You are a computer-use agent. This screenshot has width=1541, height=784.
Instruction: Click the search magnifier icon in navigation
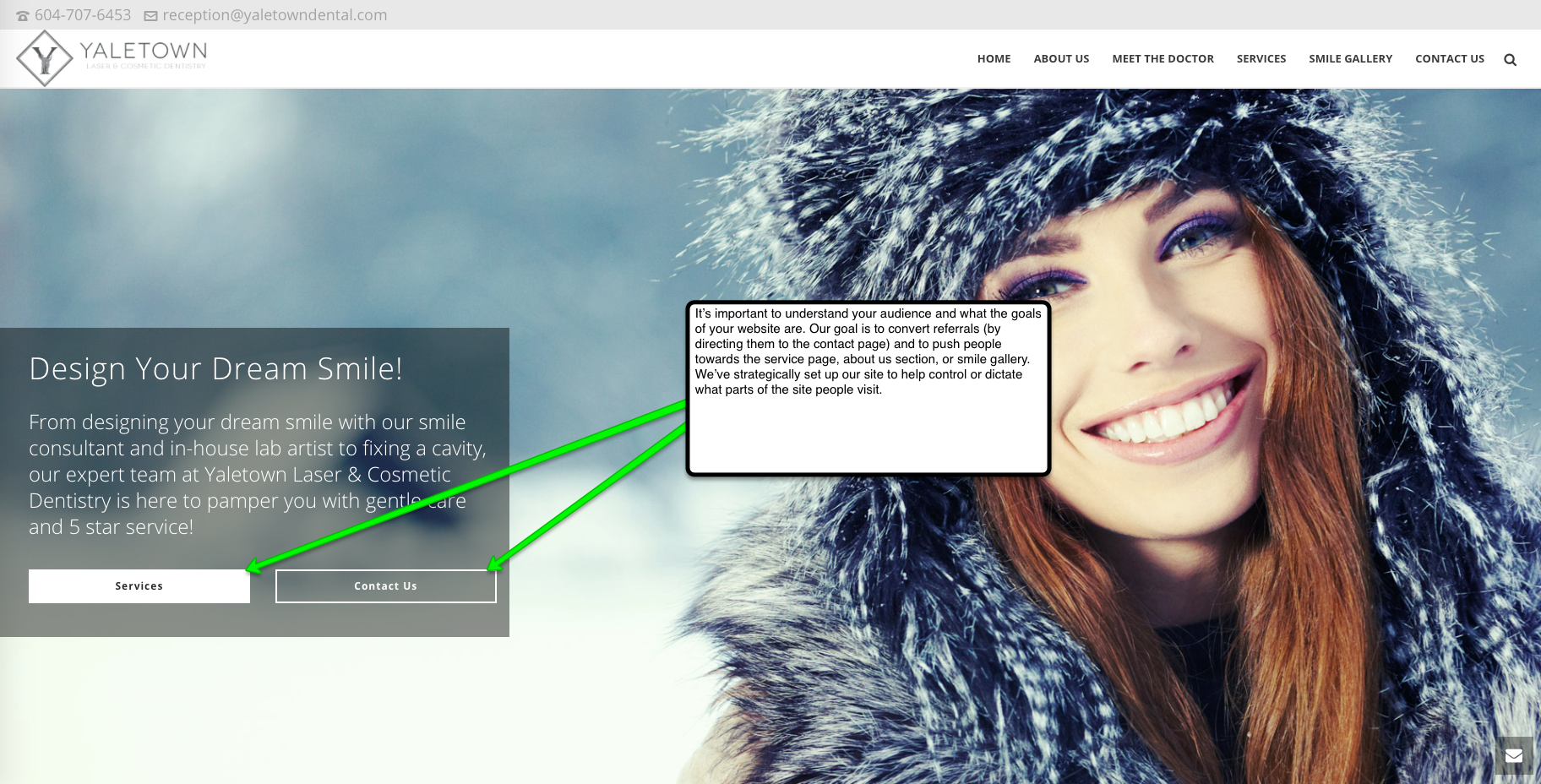click(x=1510, y=60)
